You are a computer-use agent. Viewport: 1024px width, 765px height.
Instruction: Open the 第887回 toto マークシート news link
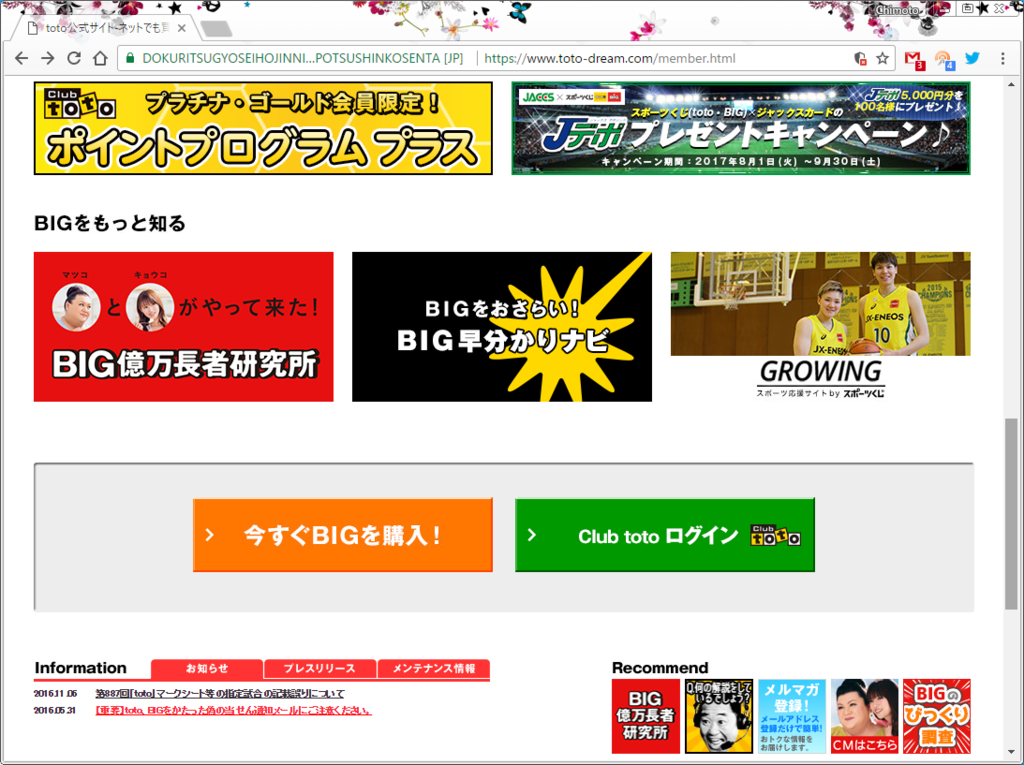[220, 694]
